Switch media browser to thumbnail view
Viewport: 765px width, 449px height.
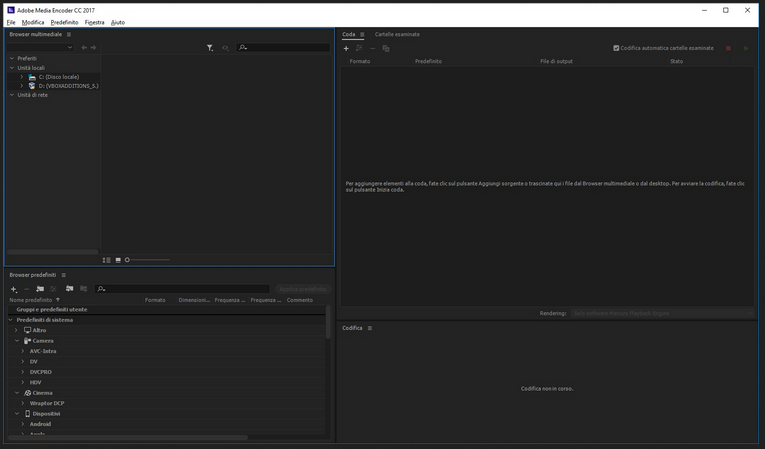point(118,260)
